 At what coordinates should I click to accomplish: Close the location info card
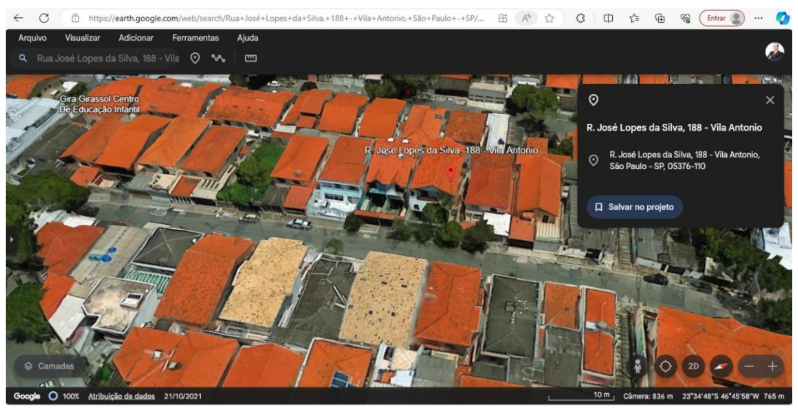point(770,100)
